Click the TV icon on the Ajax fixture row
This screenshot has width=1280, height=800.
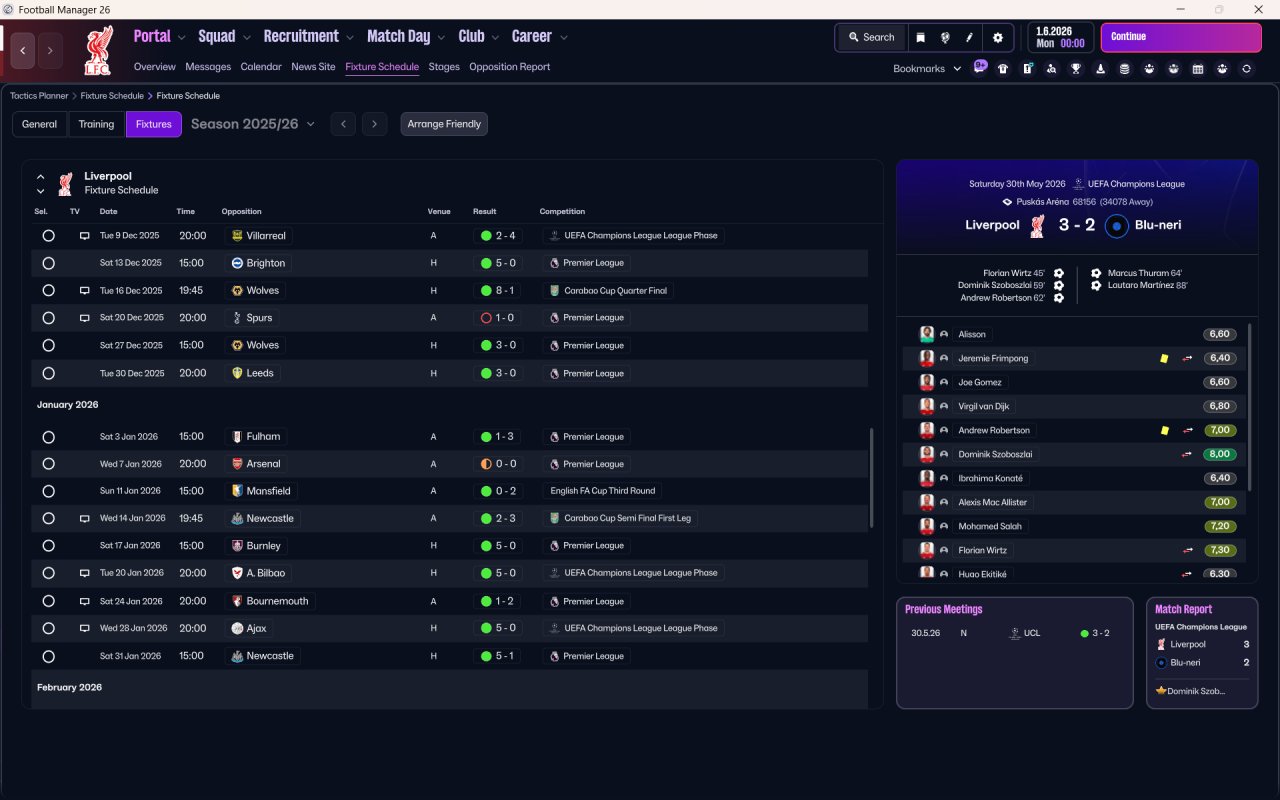85,629
